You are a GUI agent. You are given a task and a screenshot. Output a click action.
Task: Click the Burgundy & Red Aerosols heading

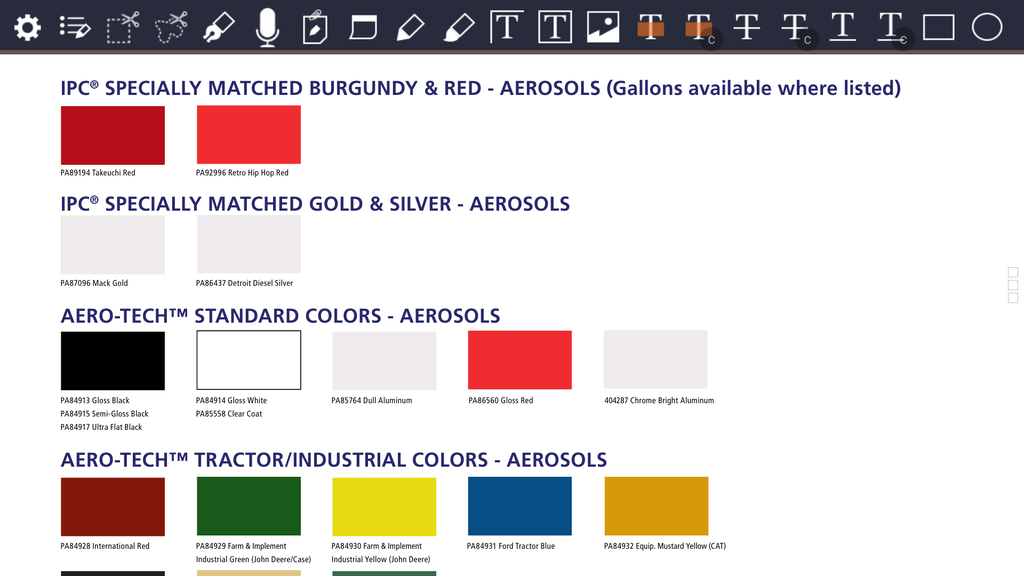(481, 88)
